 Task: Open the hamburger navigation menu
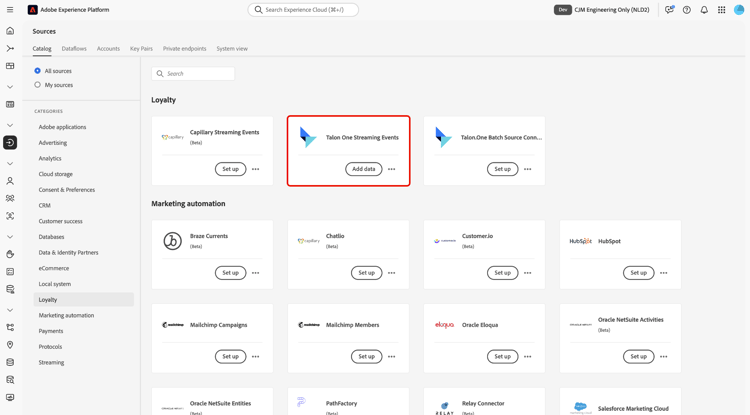(x=10, y=10)
